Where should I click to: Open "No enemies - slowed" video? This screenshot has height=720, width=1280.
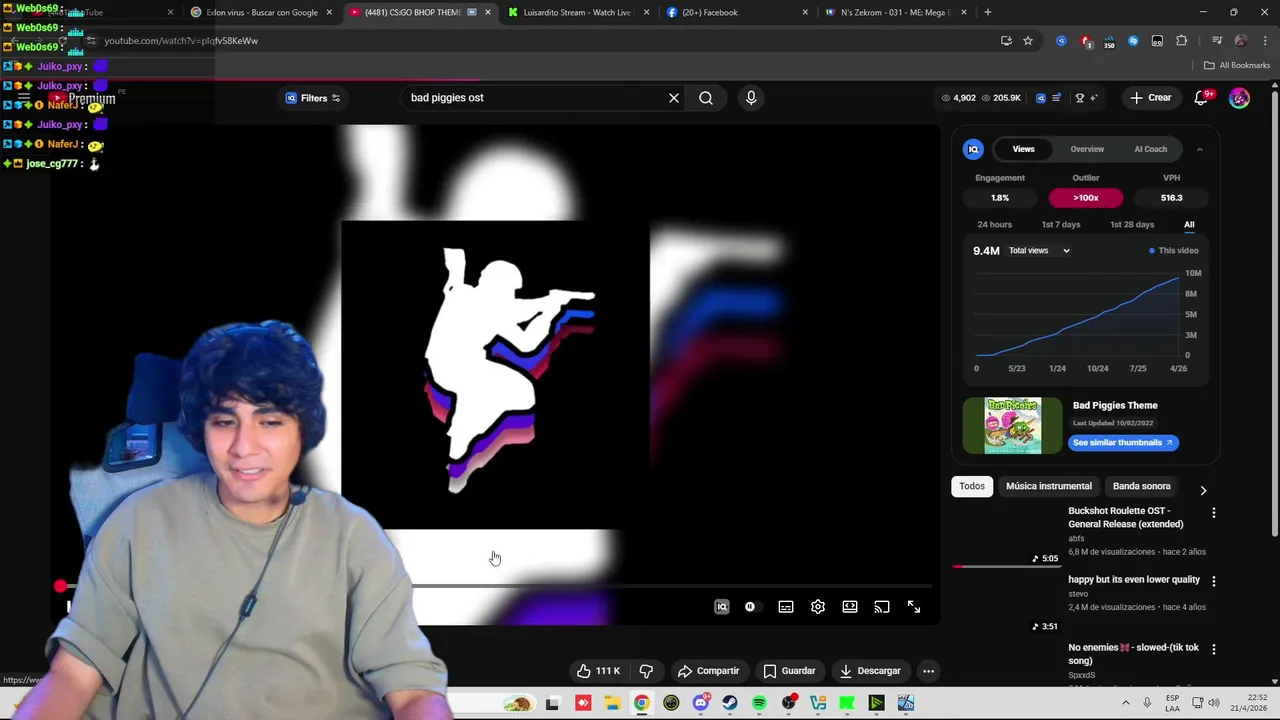(x=1133, y=654)
